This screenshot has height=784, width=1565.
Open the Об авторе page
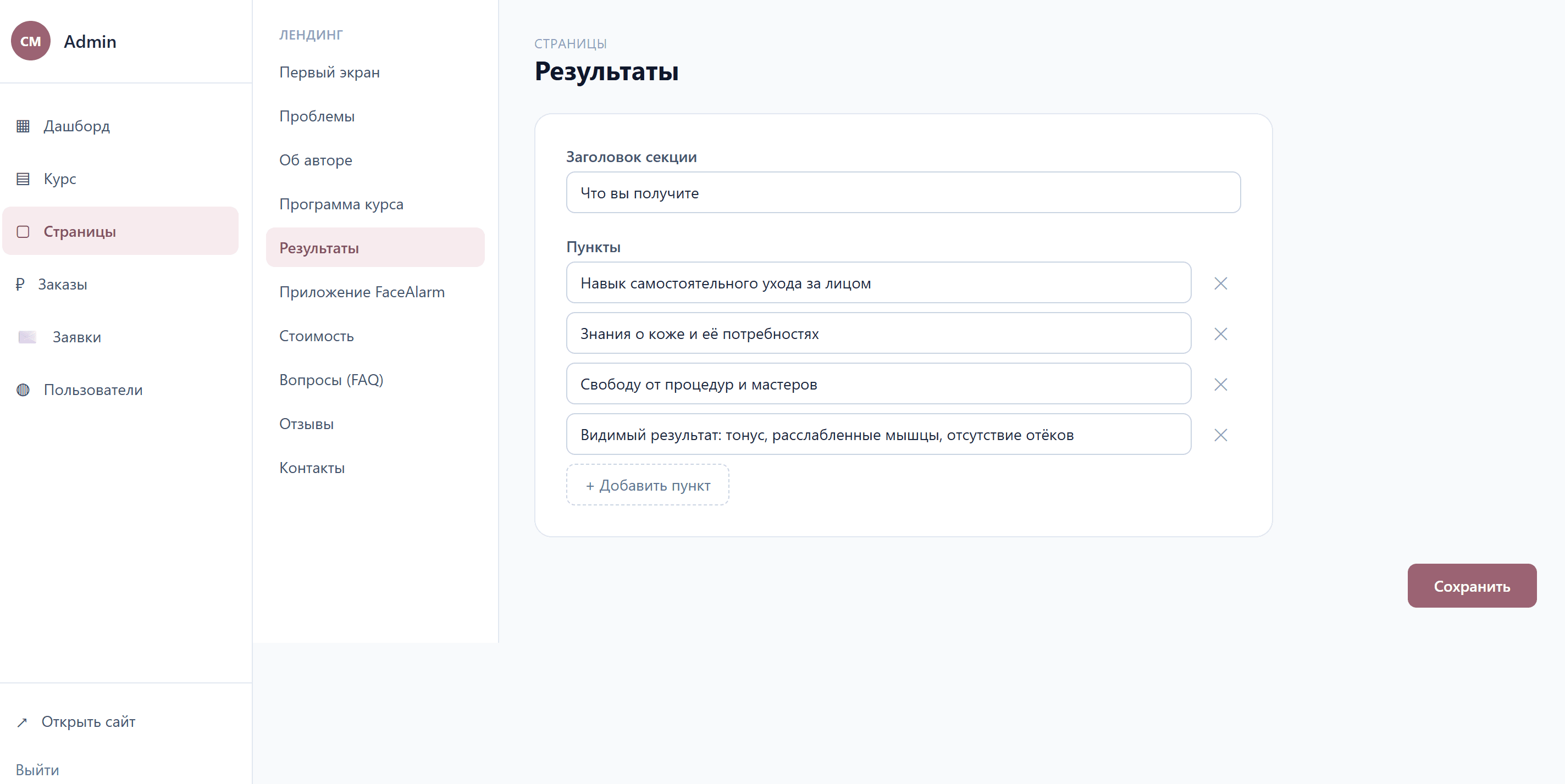pyautogui.click(x=375, y=160)
